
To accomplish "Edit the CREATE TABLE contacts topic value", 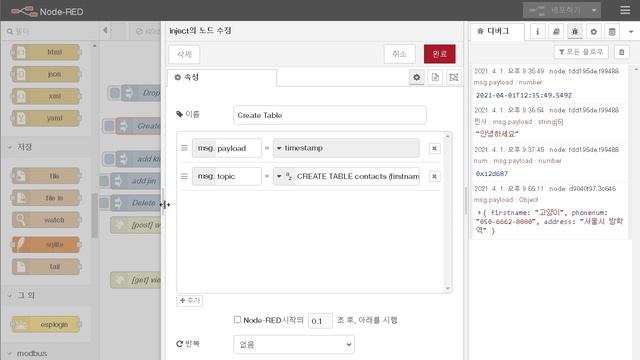I will 358,176.
